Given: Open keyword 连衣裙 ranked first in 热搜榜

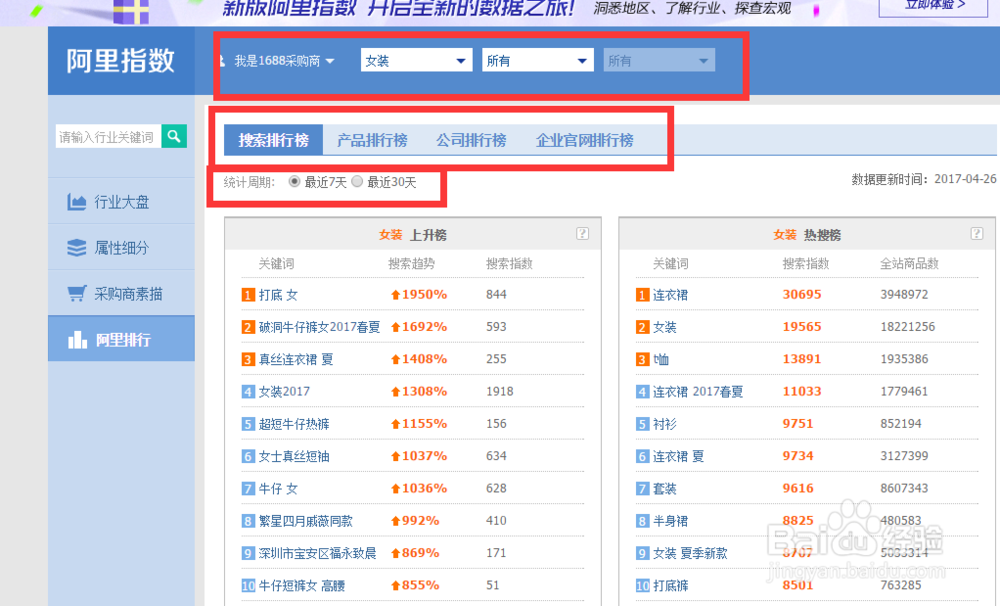Looking at the screenshot, I should tap(670, 295).
